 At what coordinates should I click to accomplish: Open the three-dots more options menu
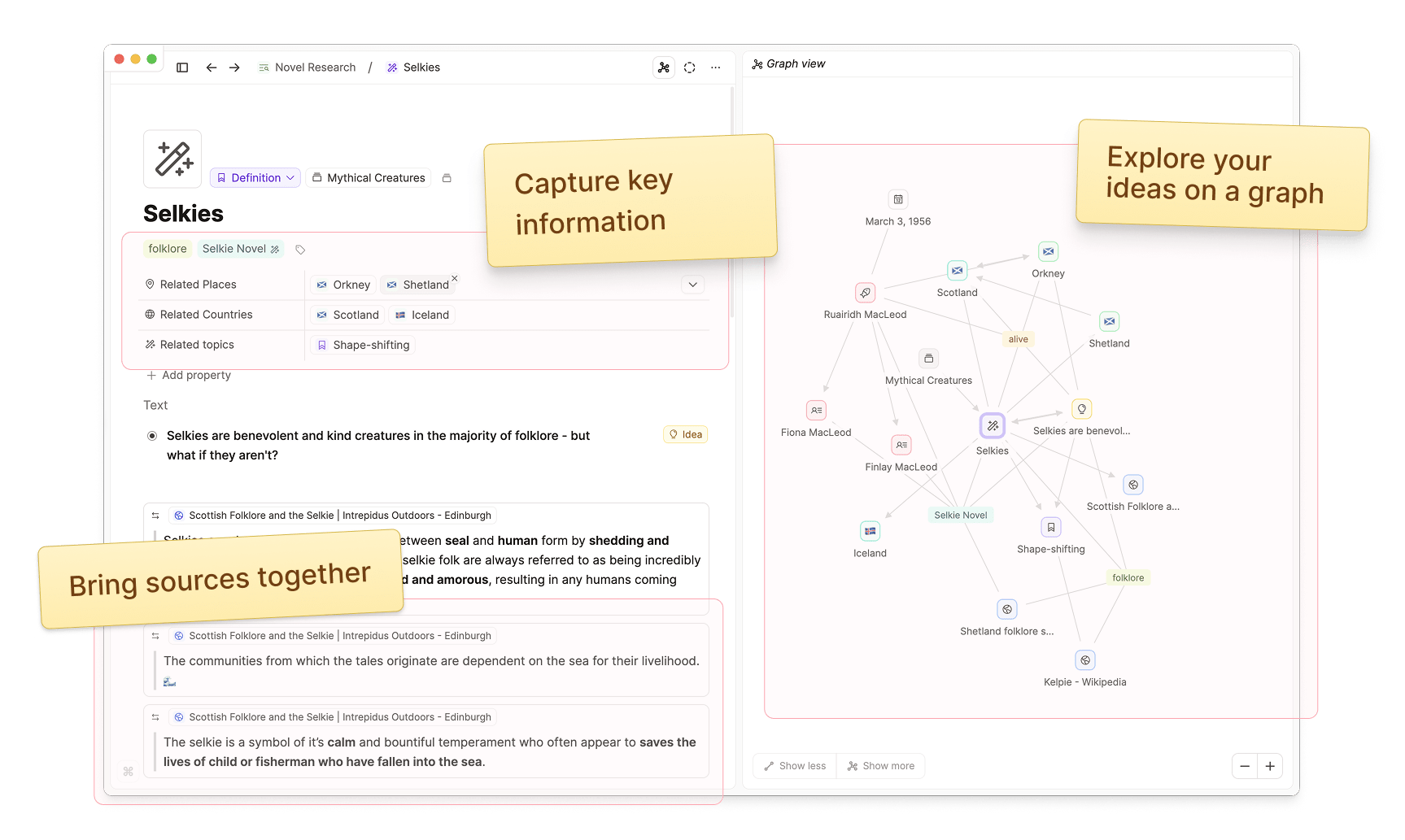pyautogui.click(x=716, y=67)
